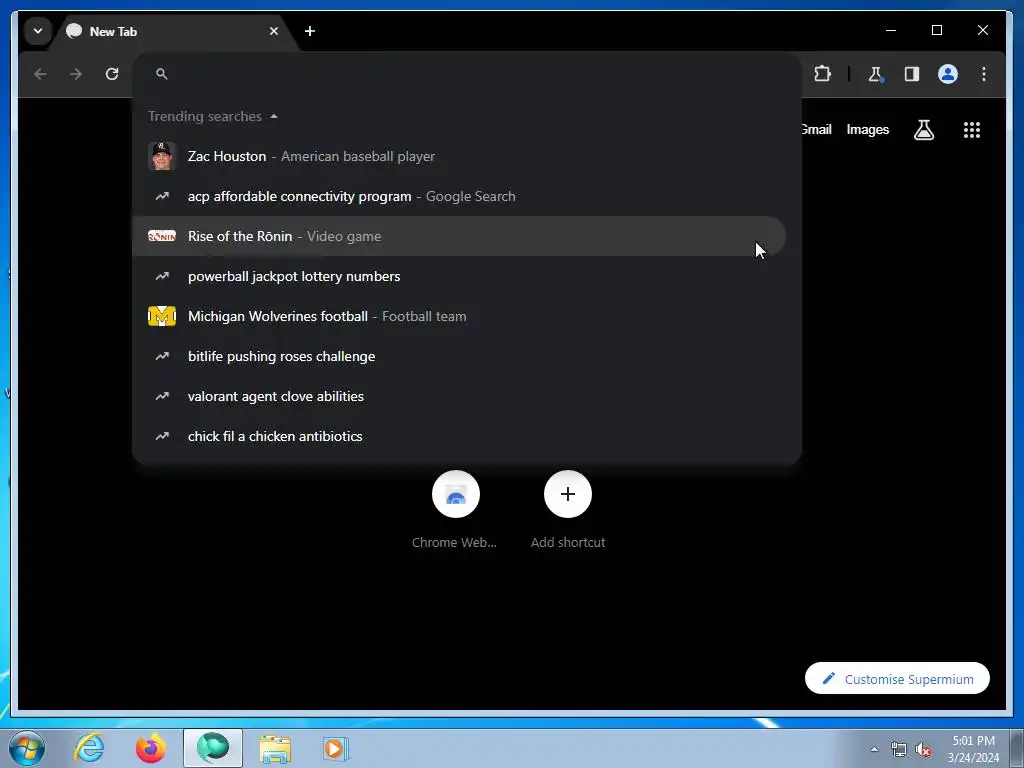Open the clock showing 5:01 PM

coord(973,748)
